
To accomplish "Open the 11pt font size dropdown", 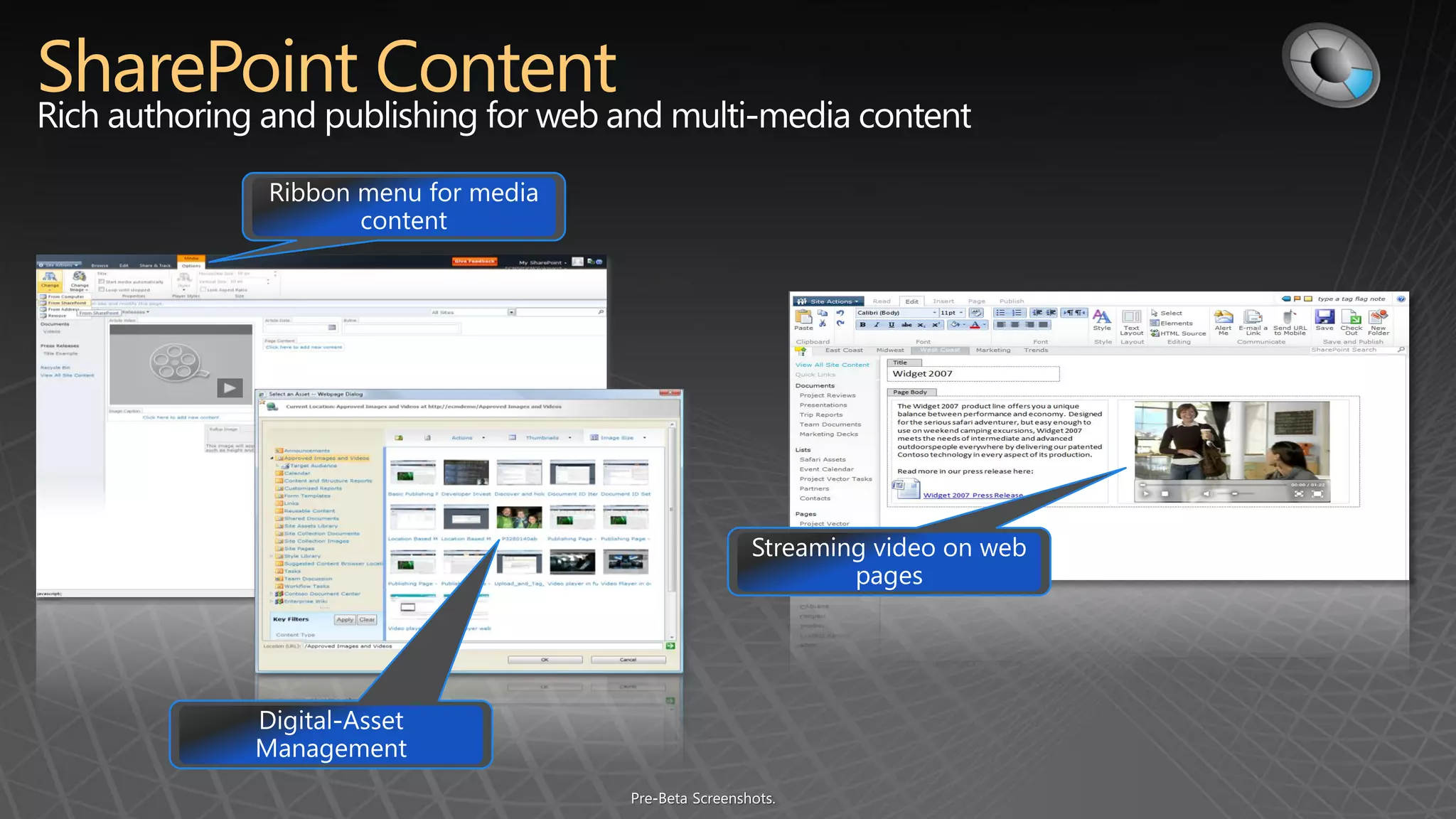I will pos(961,313).
